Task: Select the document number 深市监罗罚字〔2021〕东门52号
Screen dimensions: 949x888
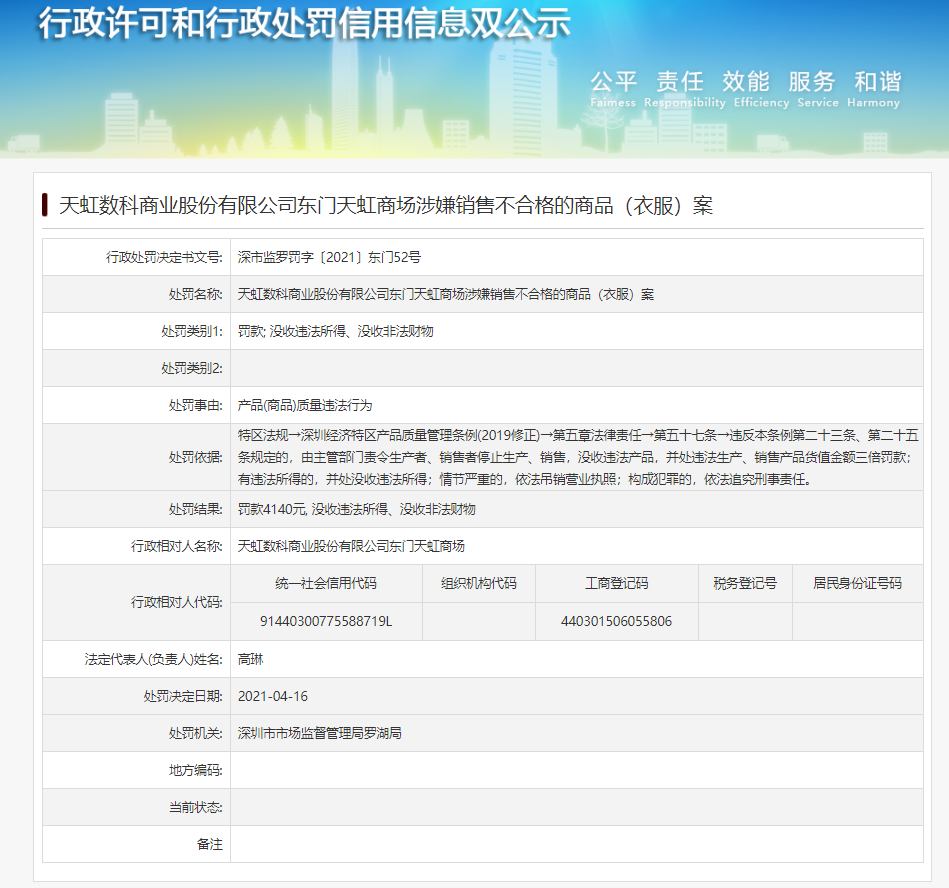Action: click(329, 257)
